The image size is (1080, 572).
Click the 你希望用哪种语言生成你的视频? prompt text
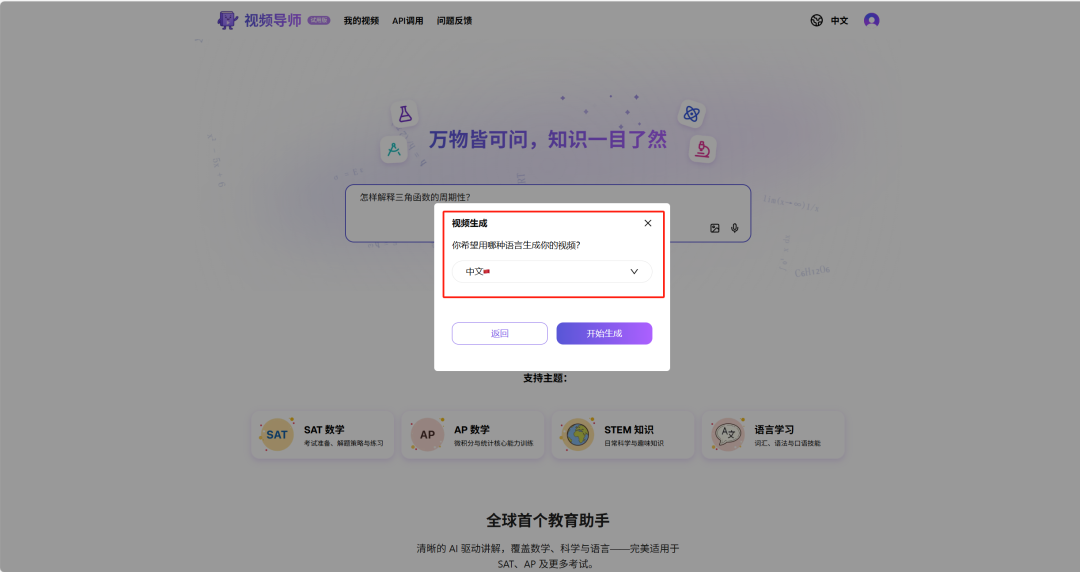point(516,245)
